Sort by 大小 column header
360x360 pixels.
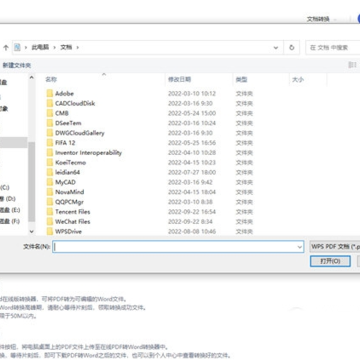[x=298, y=80]
